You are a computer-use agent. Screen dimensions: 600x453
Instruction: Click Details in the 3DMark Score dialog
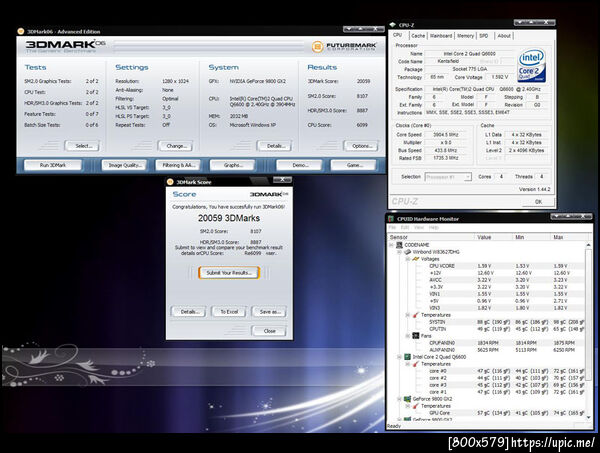coord(189,312)
